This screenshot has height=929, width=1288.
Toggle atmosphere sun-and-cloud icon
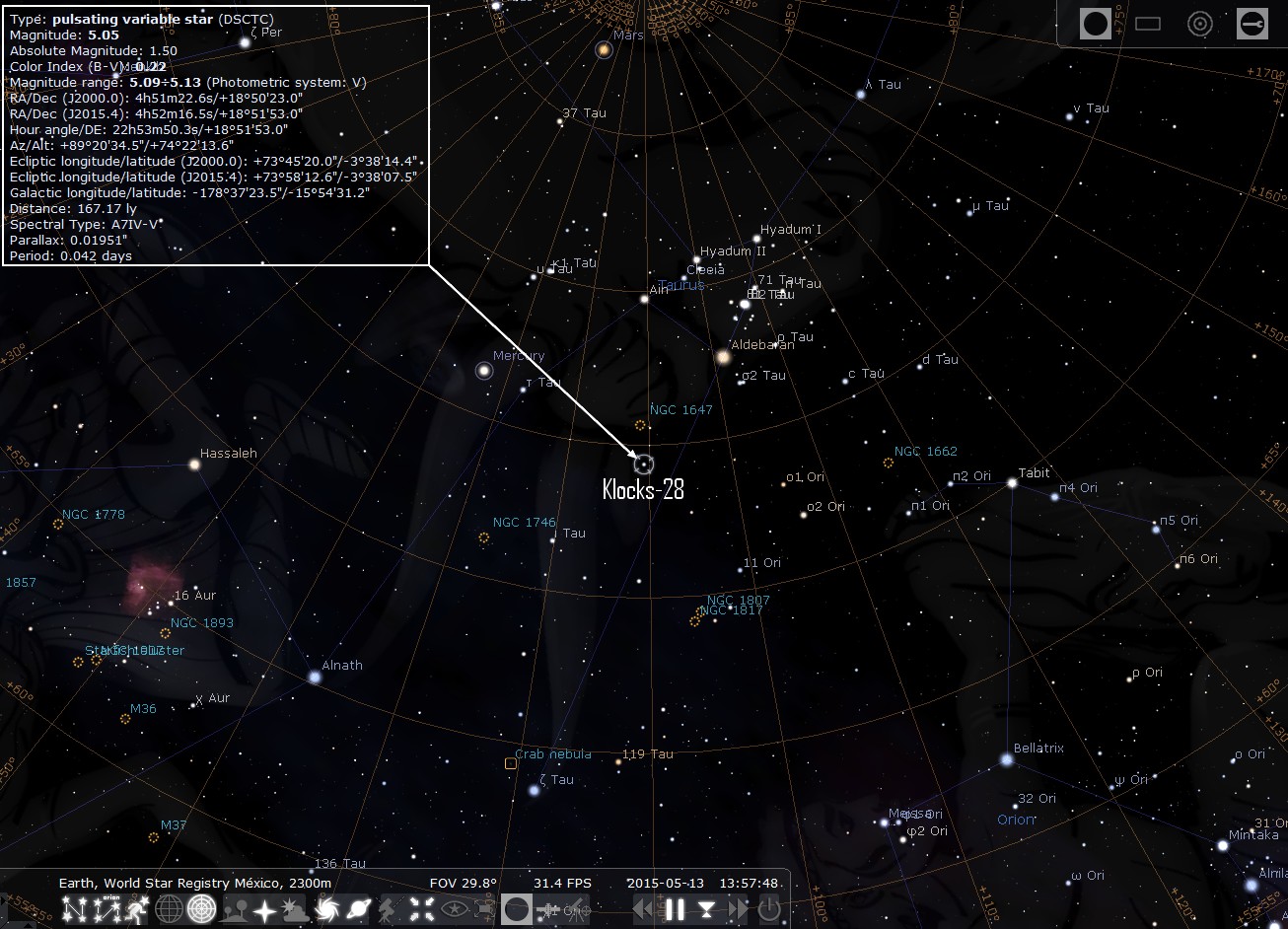point(294,909)
